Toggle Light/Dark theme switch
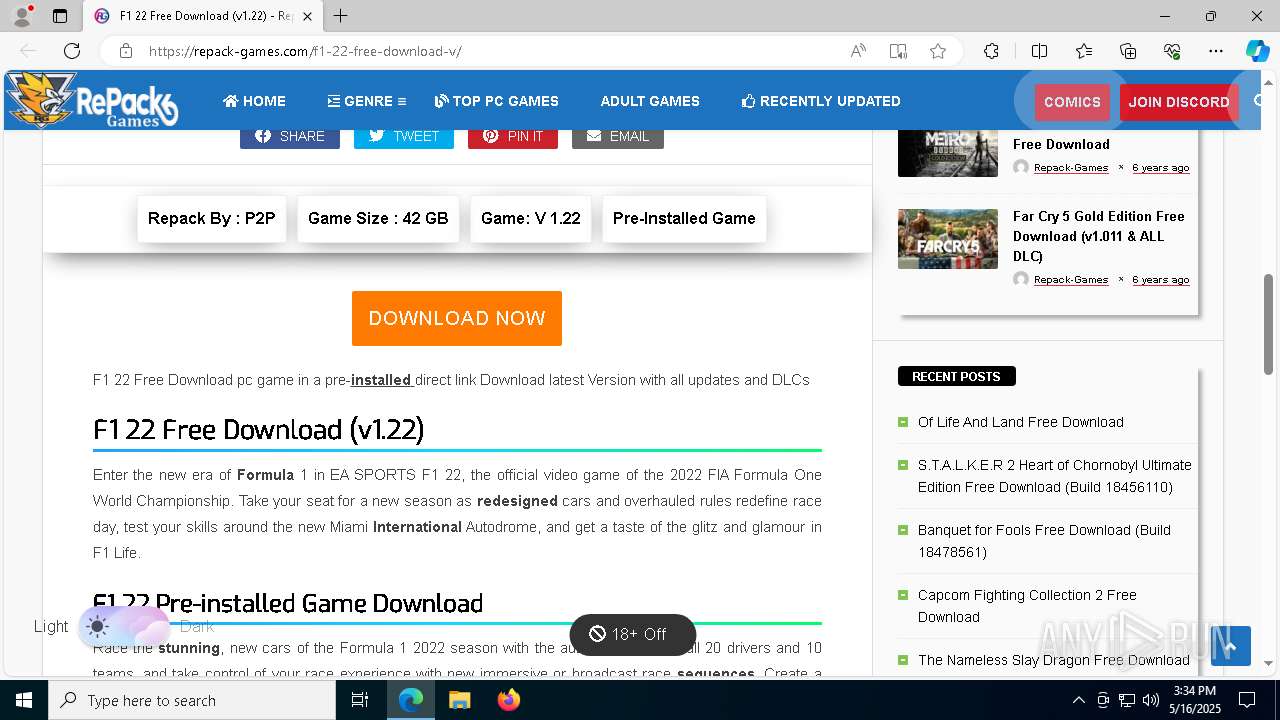 (x=125, y=627)
